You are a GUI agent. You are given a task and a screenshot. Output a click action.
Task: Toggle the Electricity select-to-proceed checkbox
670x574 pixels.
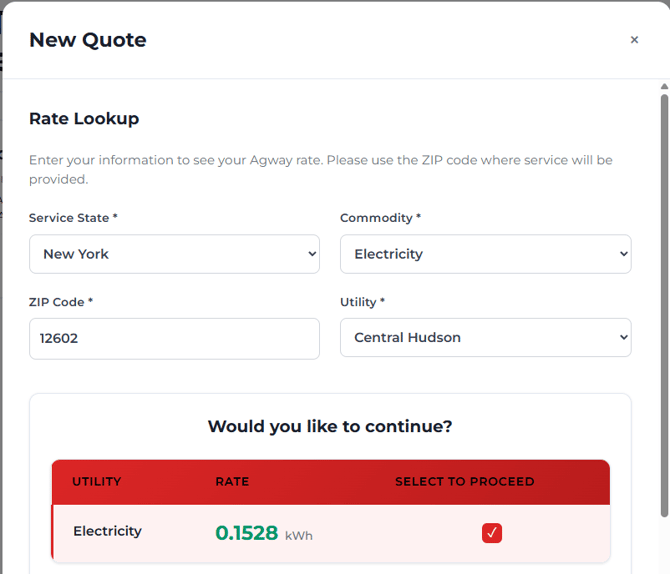tap(492, 533)
